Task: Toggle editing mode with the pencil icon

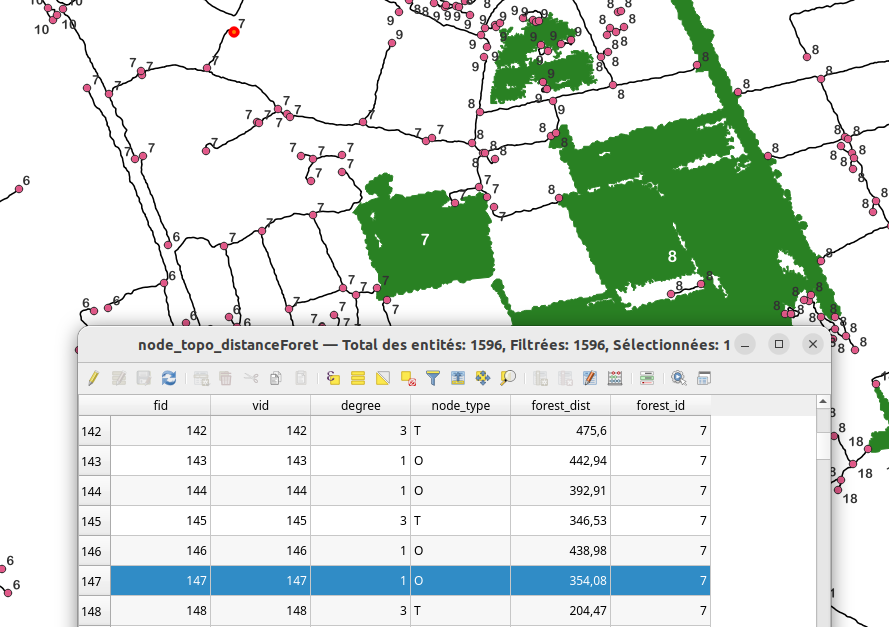Action: coord(93,378)
